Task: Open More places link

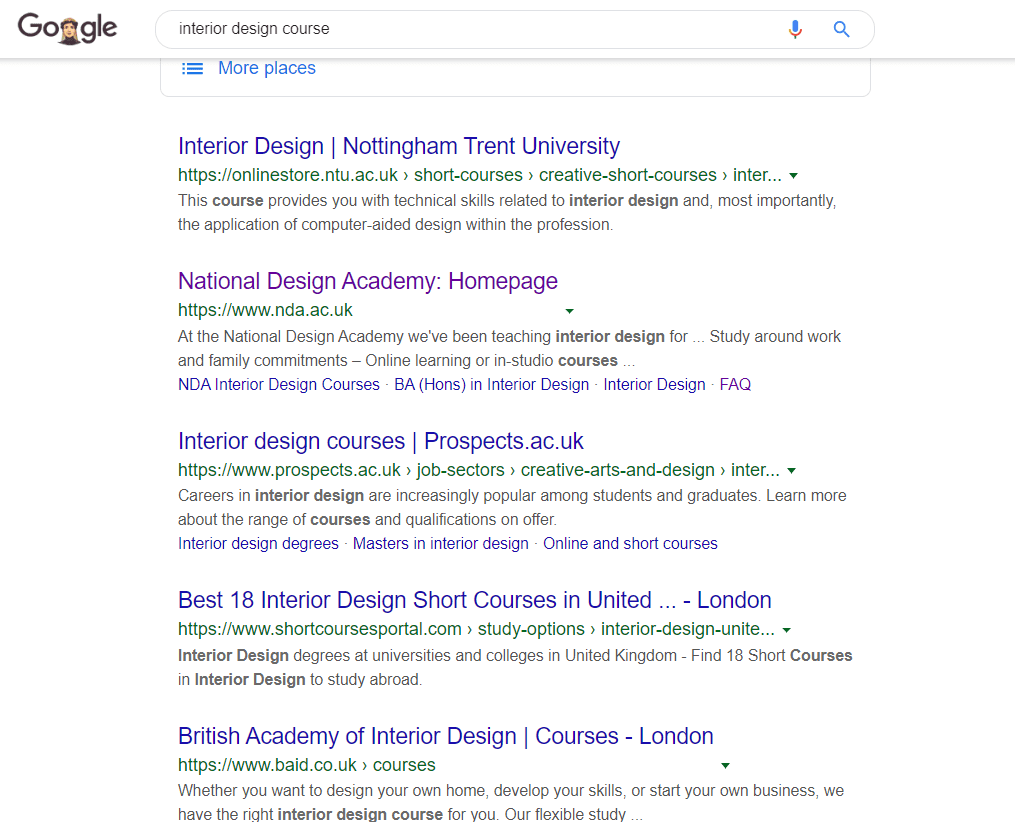Action: (267, 68)
